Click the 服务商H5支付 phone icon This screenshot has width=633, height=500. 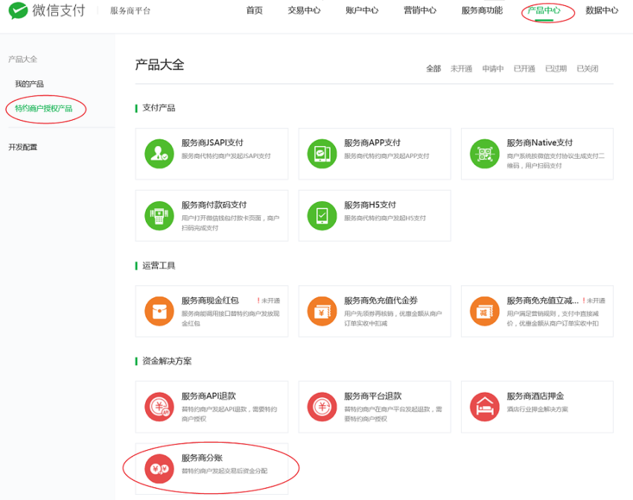322,215
